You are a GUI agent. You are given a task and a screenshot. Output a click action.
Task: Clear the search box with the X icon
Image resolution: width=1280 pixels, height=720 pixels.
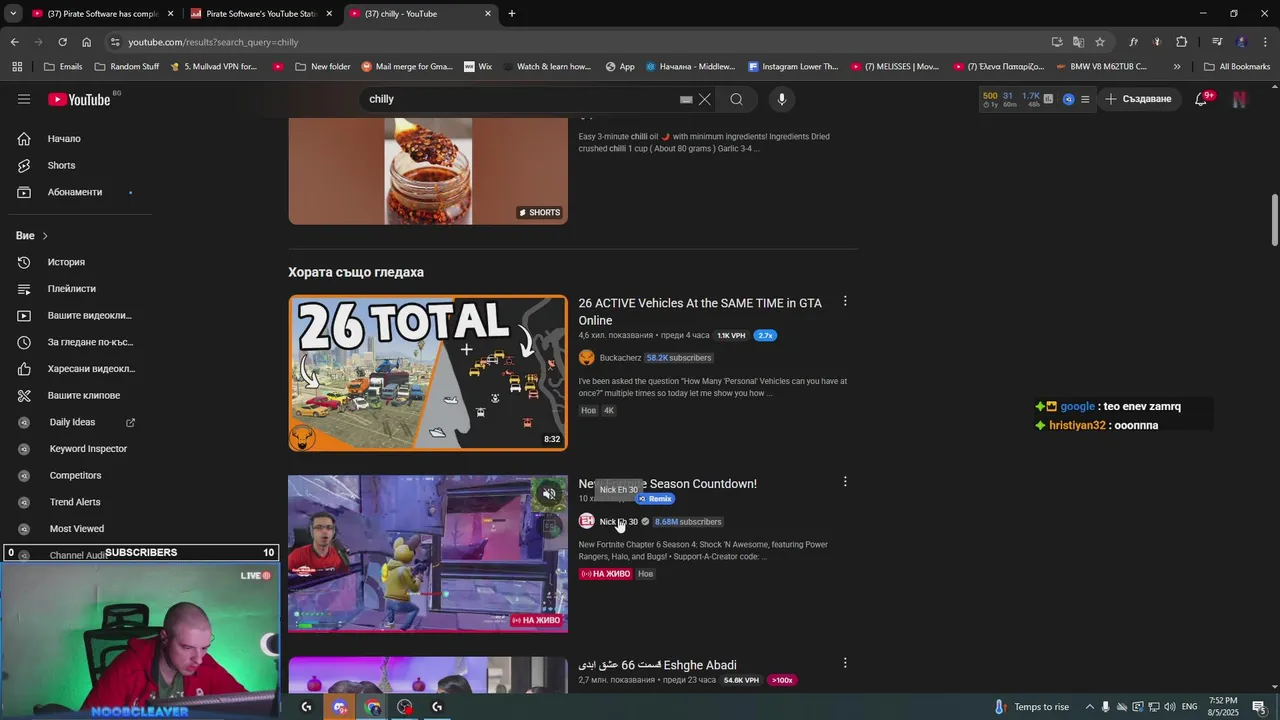click(705, 99)
